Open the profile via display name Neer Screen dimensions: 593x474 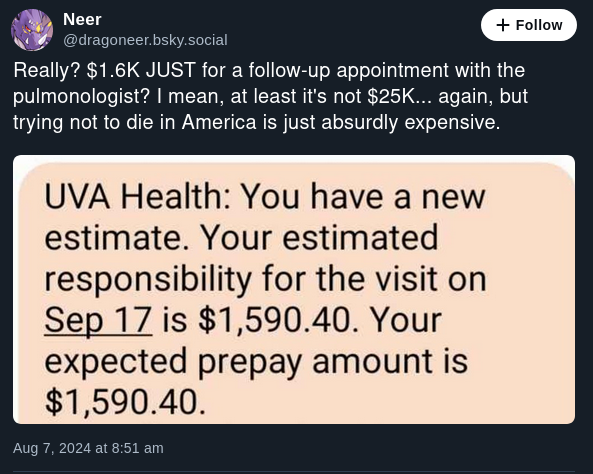tap(82, 19)
